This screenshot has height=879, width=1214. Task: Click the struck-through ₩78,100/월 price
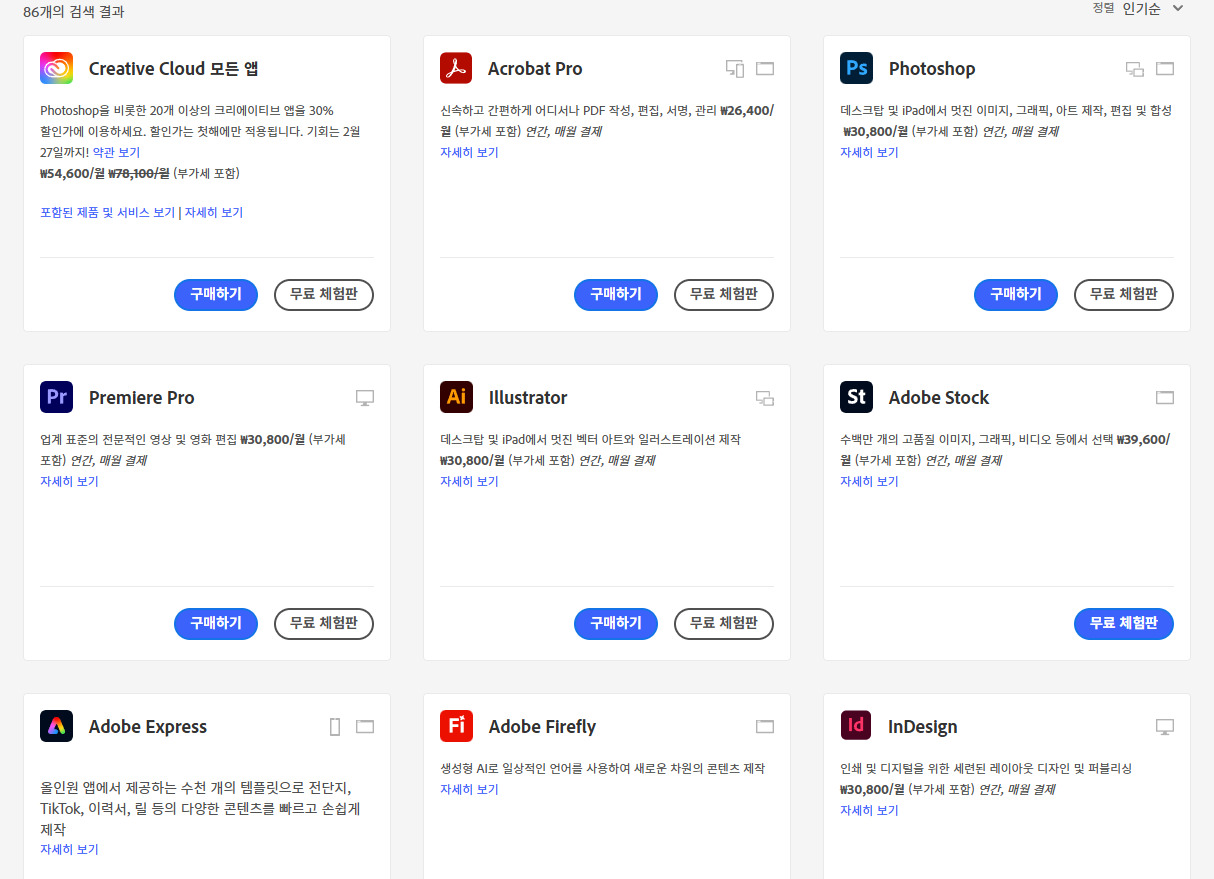tap(139, 174)
